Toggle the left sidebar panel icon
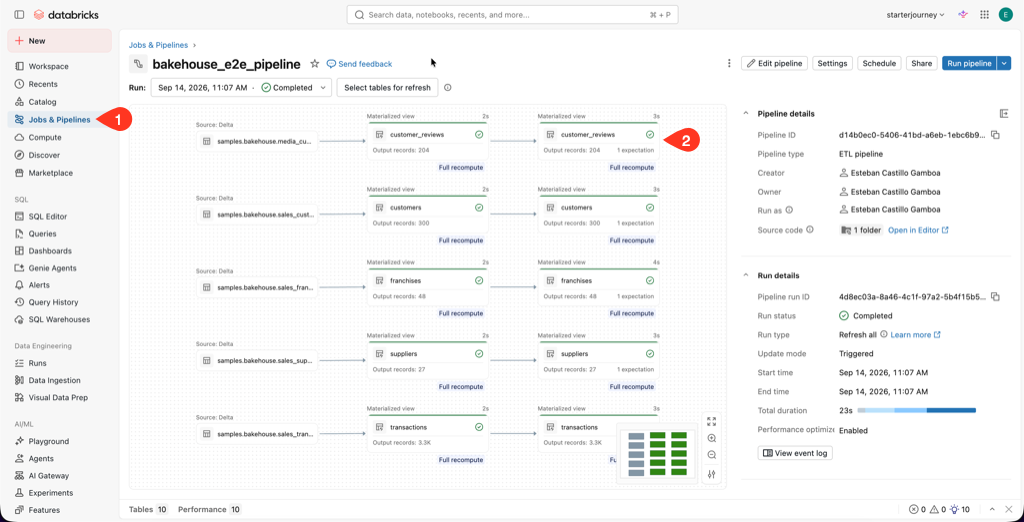1024x522 pixels. tap(18, 14)
